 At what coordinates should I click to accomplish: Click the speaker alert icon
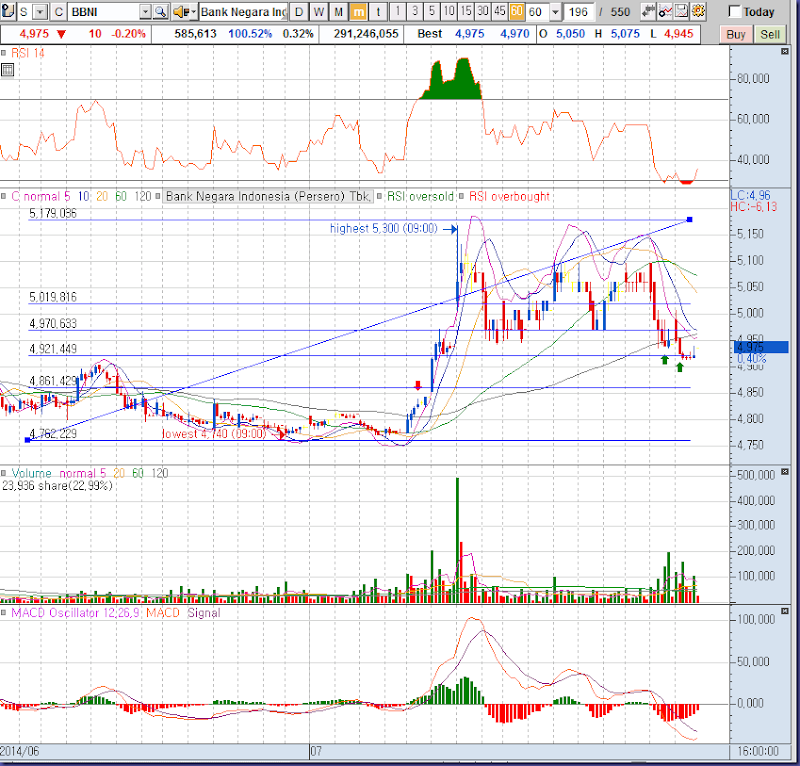[180, 12]
